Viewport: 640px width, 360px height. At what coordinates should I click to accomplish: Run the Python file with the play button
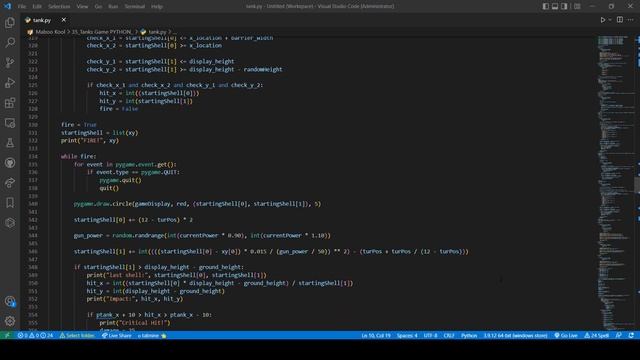[x=602, y=20]
